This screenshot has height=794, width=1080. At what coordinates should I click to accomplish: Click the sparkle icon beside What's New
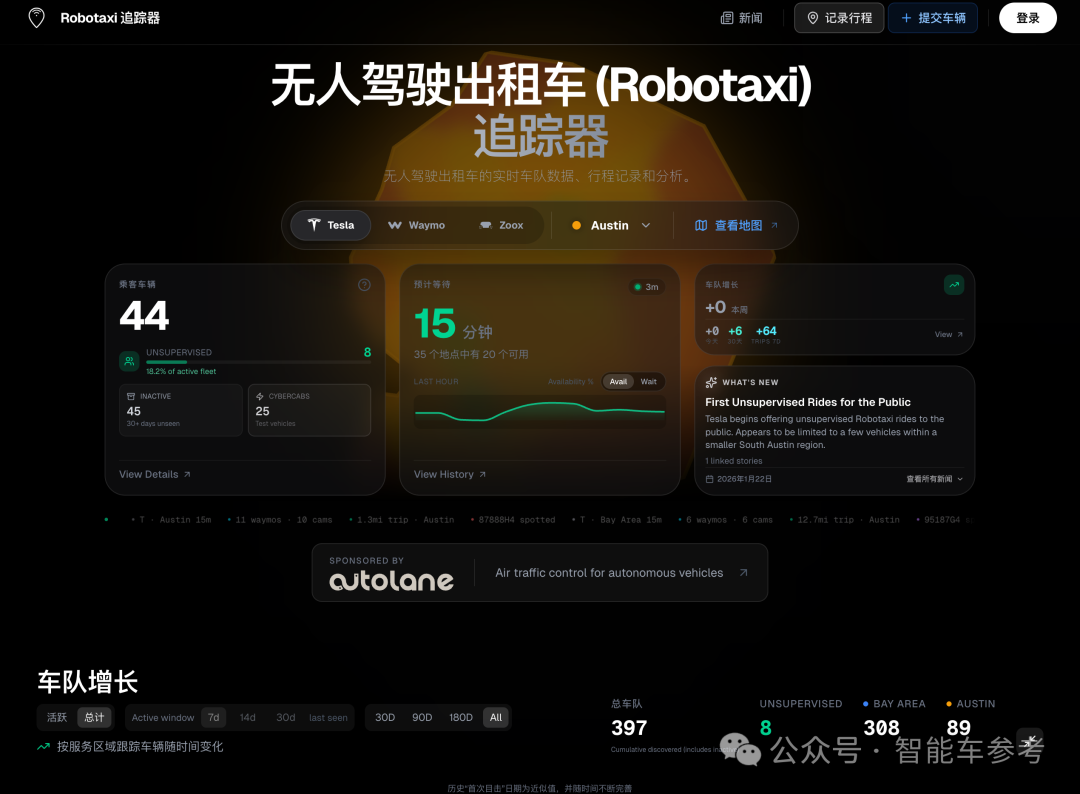(711, 383)
